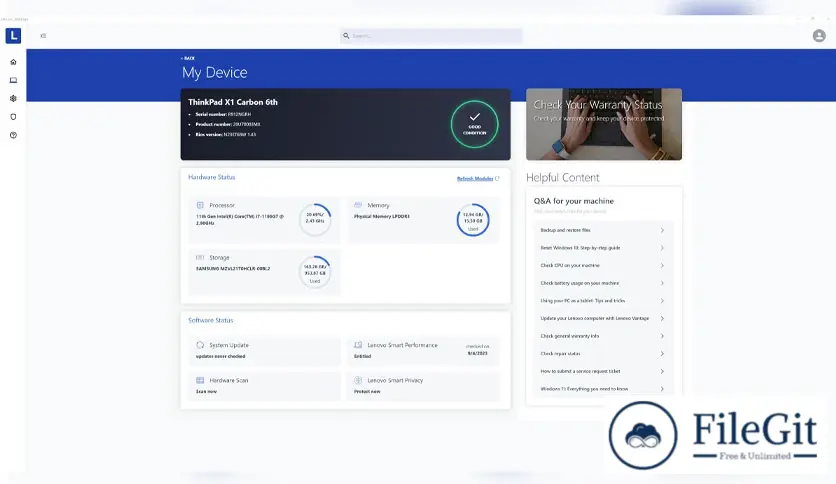Expand Using your PC as a tablet chevron
Image resolution: width=836 pixels, height=484 pixels.
(x=662, y=301)
